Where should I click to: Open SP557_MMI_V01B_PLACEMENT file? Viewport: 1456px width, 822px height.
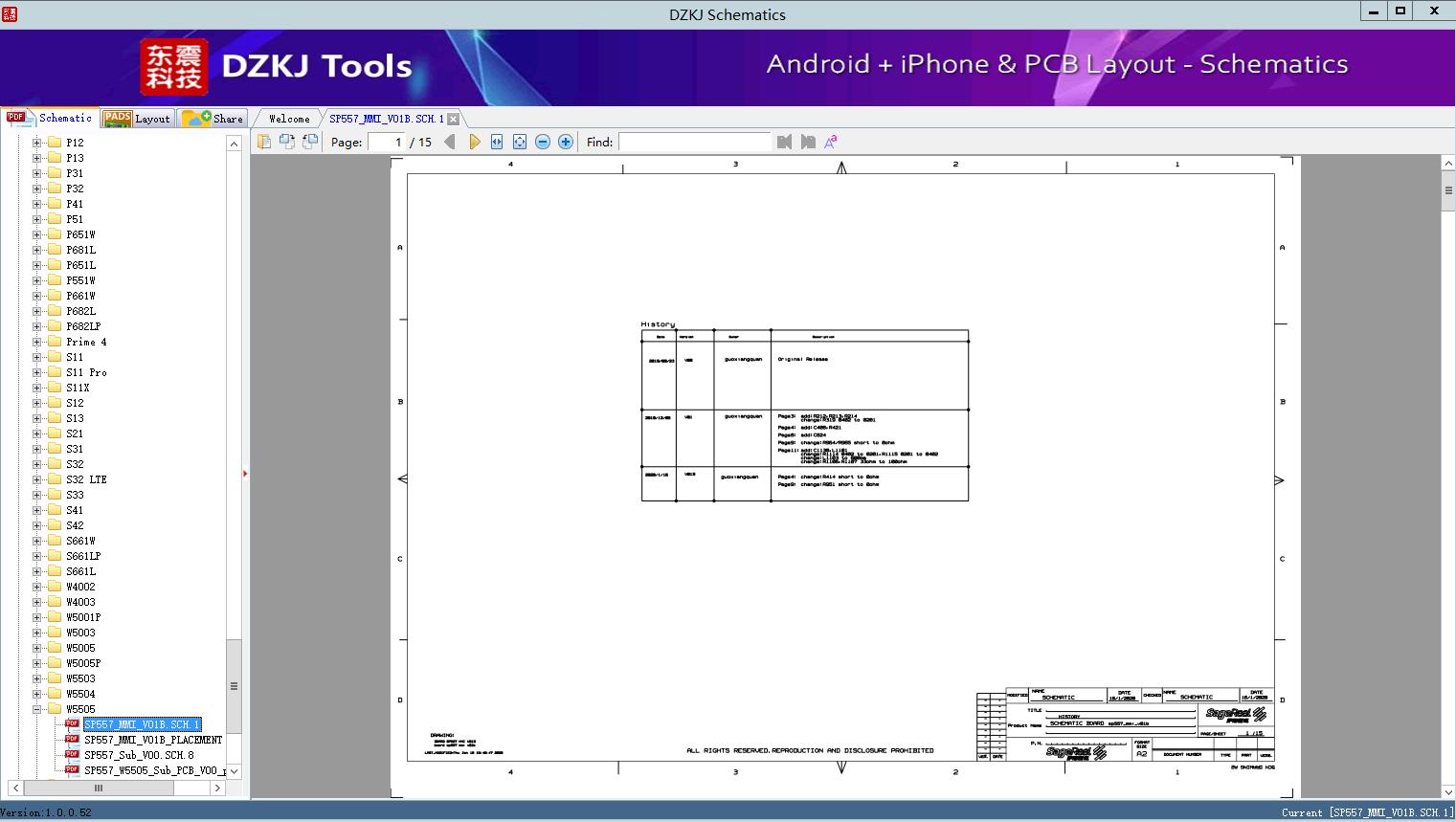pyautogui.click(x=153, y=740)
